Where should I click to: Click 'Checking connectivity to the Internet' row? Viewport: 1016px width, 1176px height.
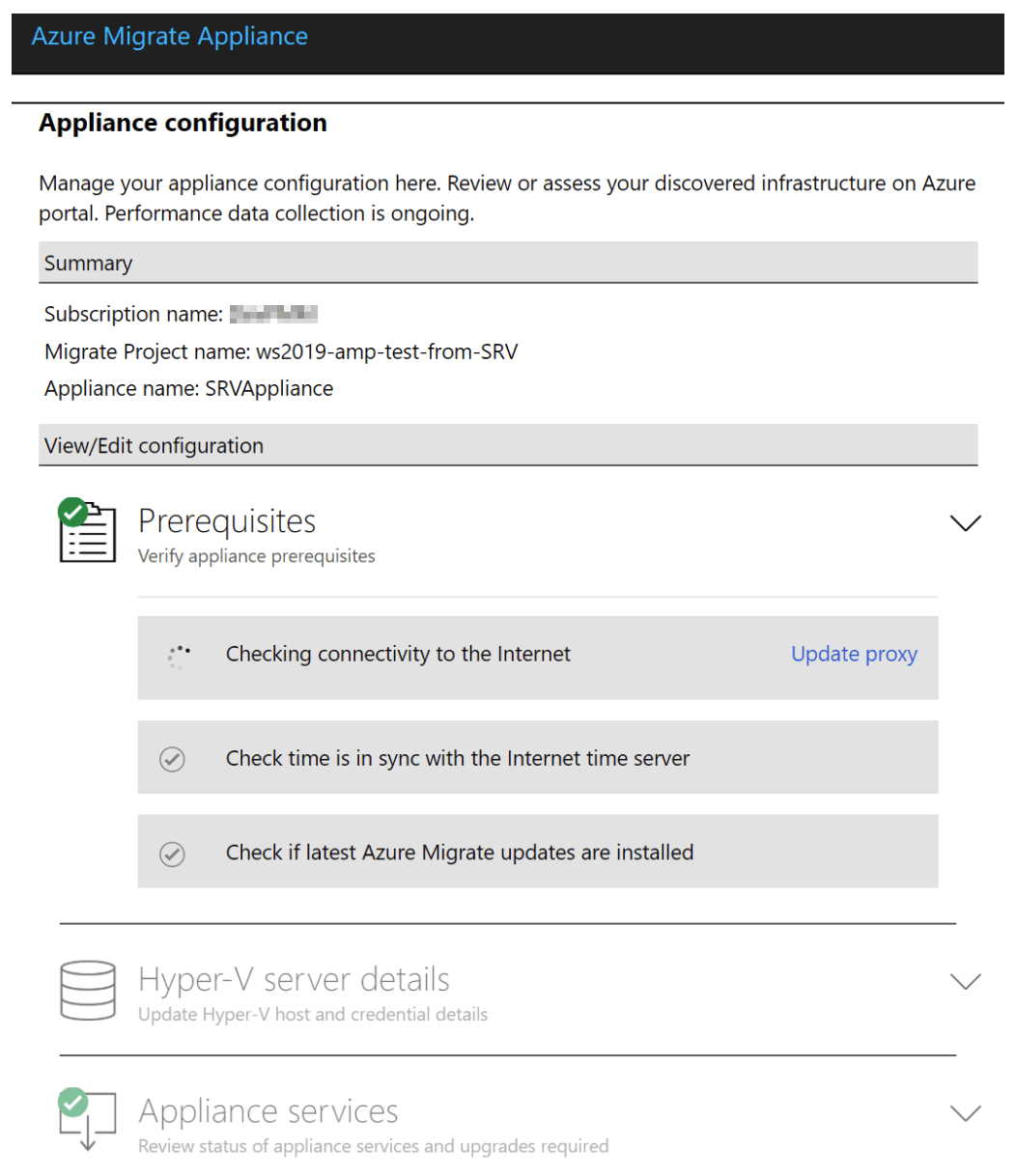click(x=538, y=658)
